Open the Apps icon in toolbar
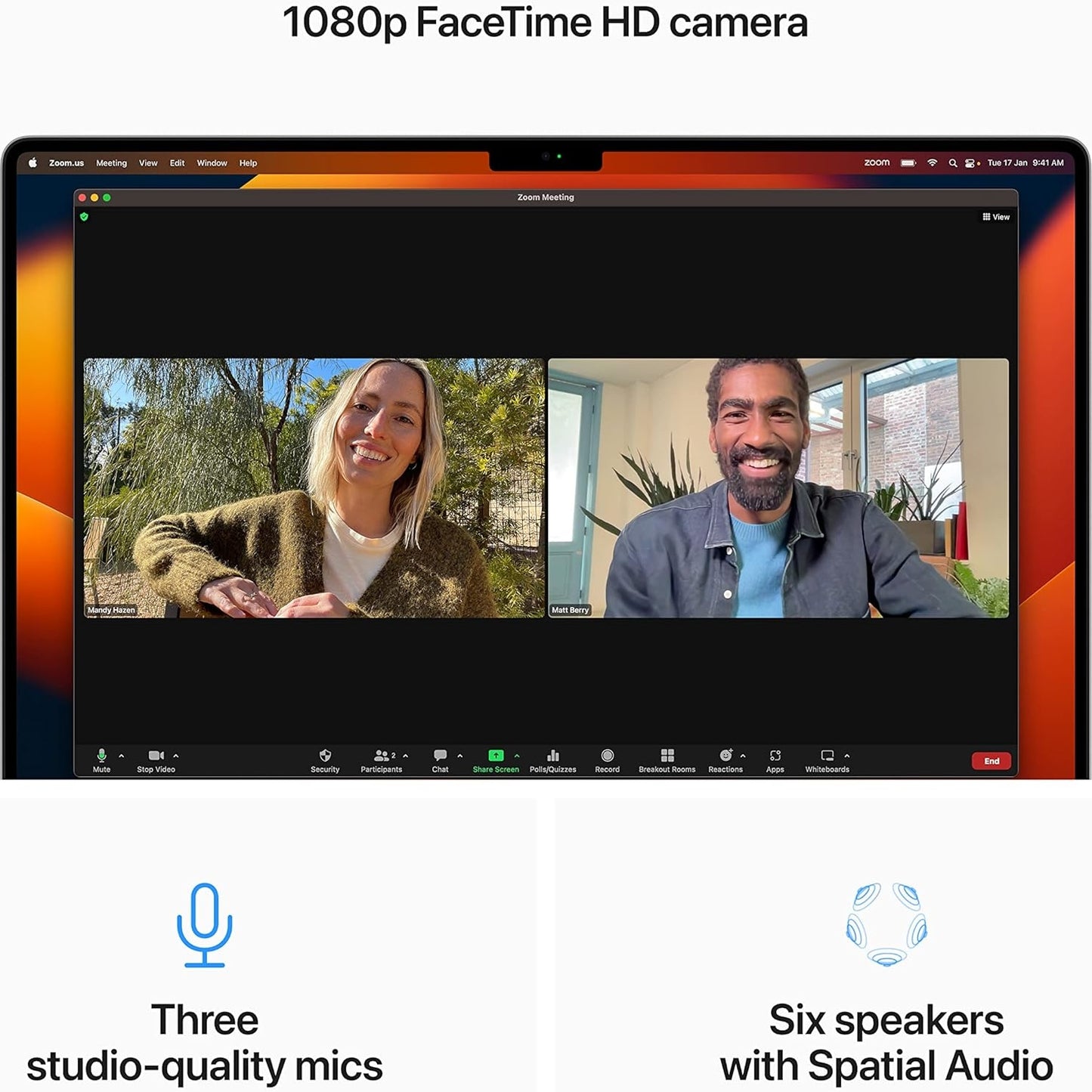This screenshot has width=1092, height=1092. click(775, 756)
